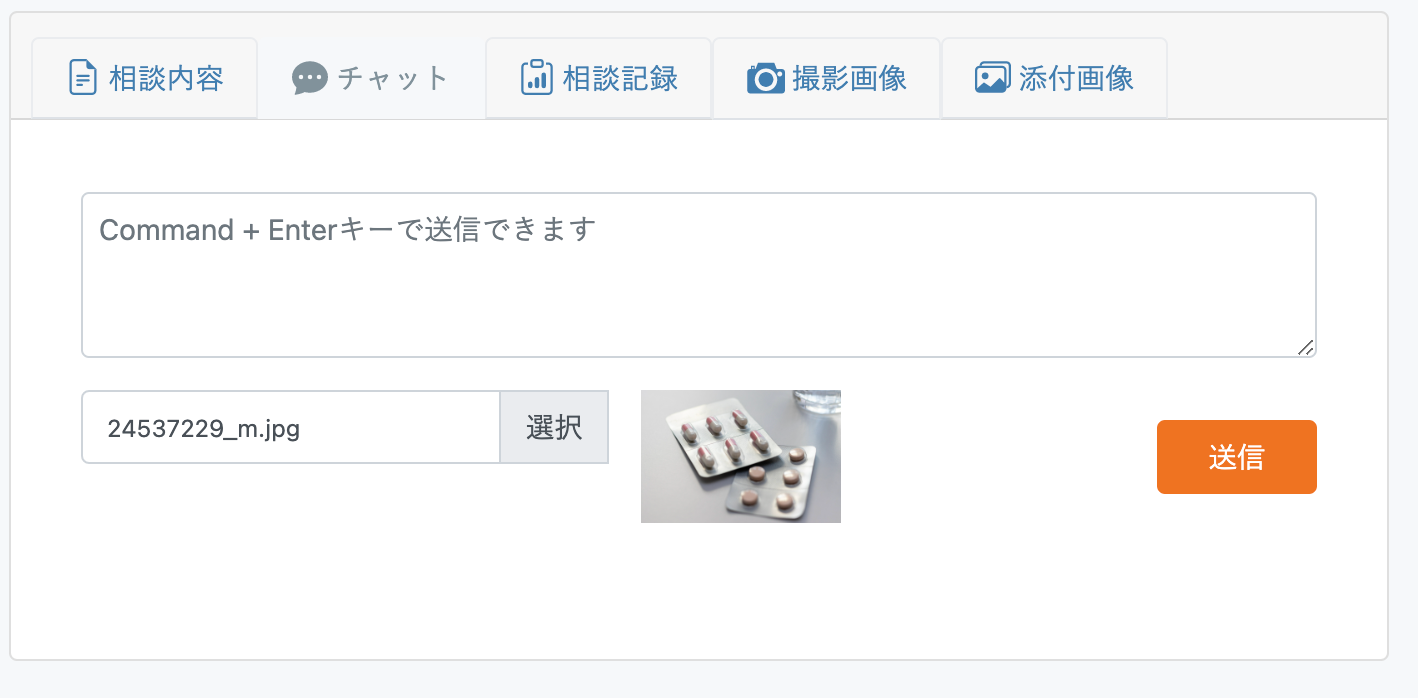Click the document icon on 相談内容 tab
The image size is (1418, 698).
(x=83, y=78)
